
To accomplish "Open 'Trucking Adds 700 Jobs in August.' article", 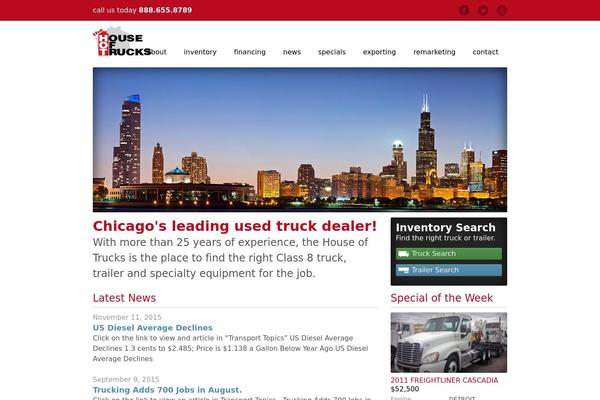I will pos(167,390).
